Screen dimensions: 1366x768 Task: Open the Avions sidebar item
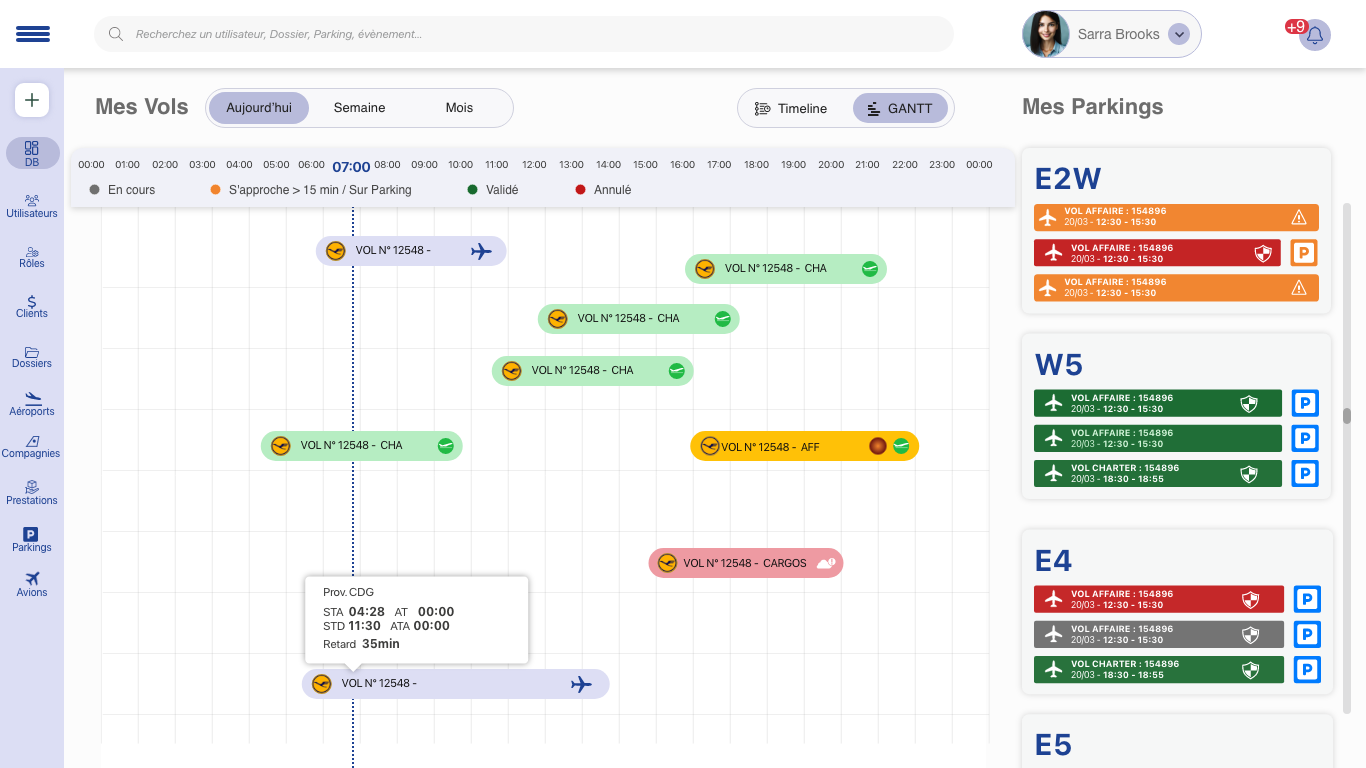click(x=32, y=585)
